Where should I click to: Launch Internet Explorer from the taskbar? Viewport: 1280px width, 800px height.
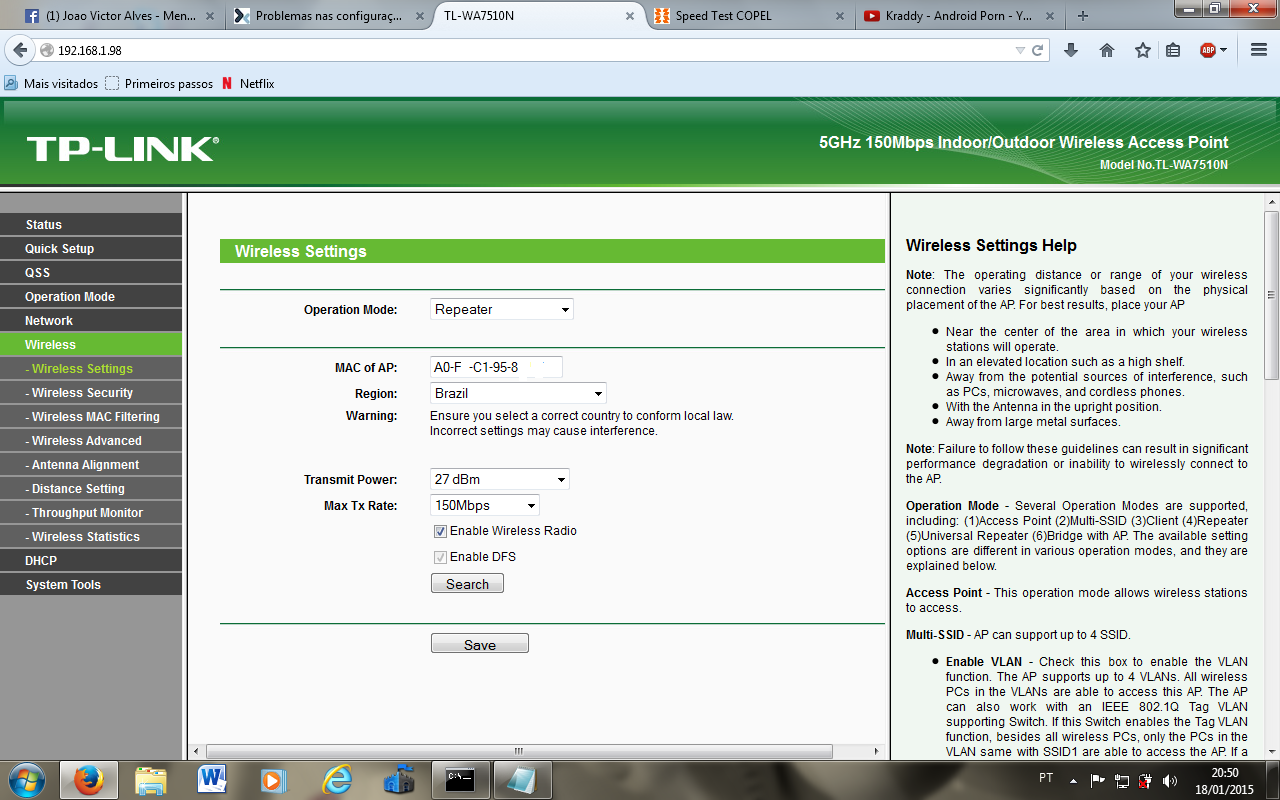click(x=337, y=780)
